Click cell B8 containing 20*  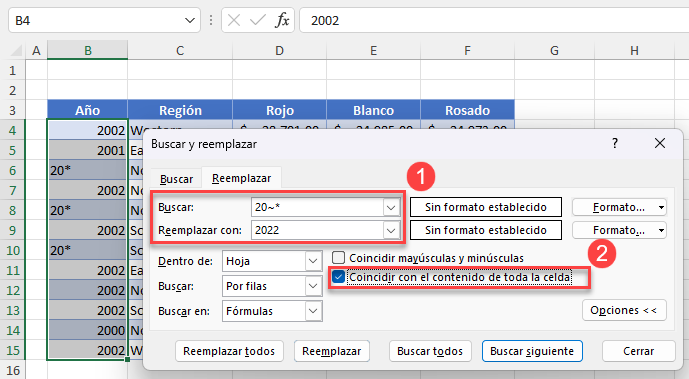click(x=87, y=210)
